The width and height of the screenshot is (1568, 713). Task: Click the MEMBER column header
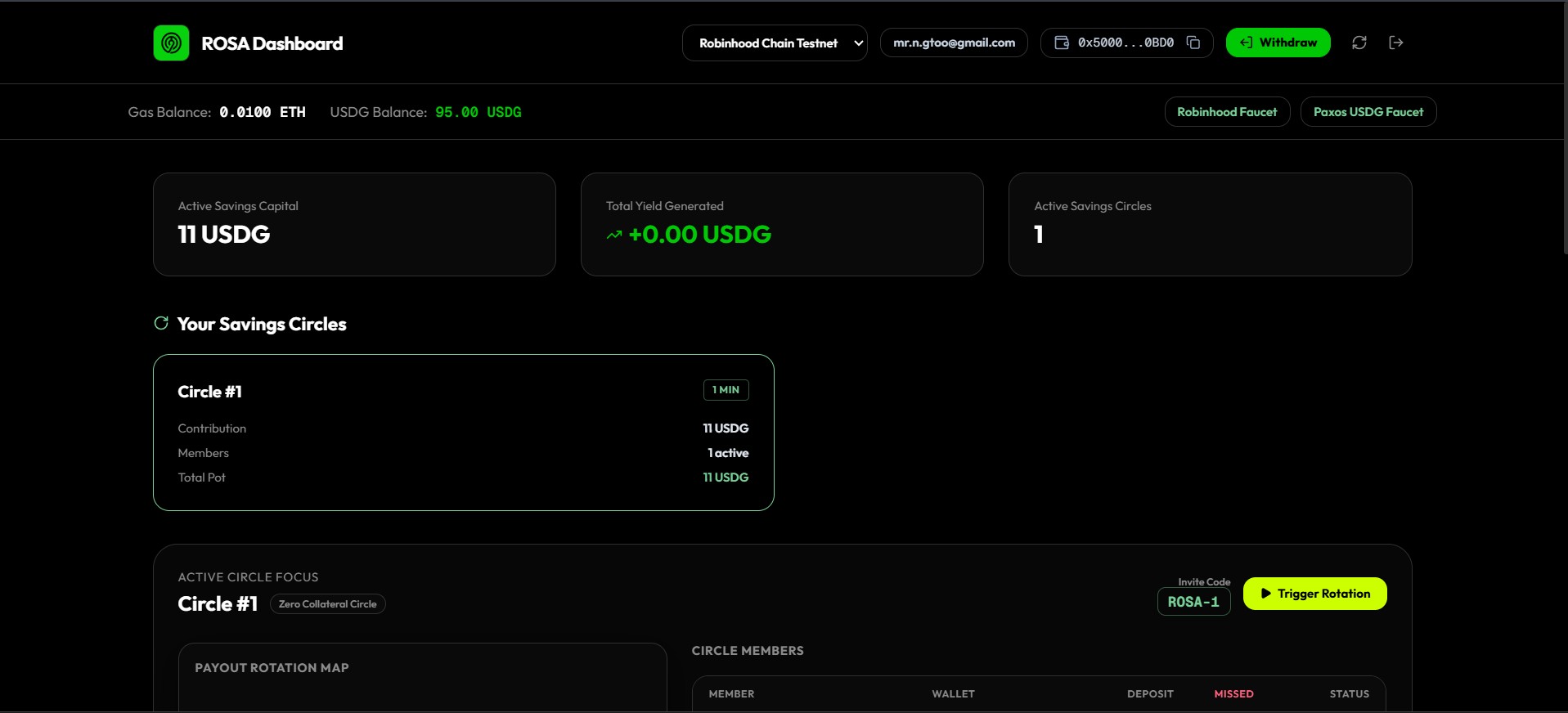732,694
